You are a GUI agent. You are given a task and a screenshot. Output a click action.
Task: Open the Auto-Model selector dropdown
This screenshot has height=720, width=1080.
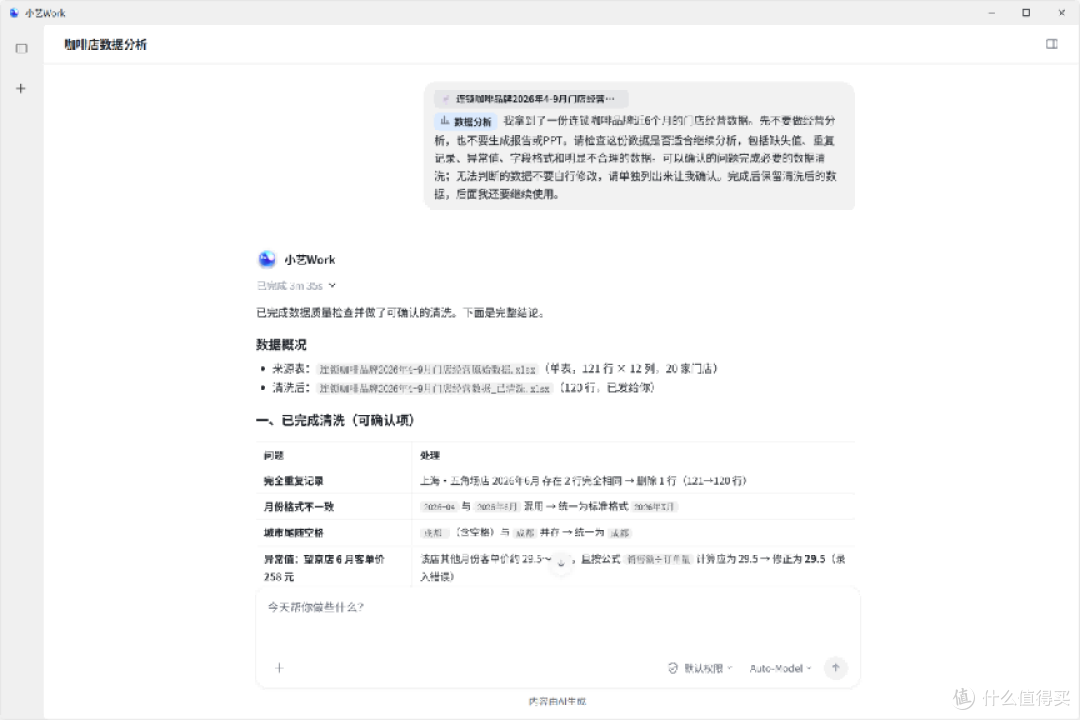tap(780, 668)
